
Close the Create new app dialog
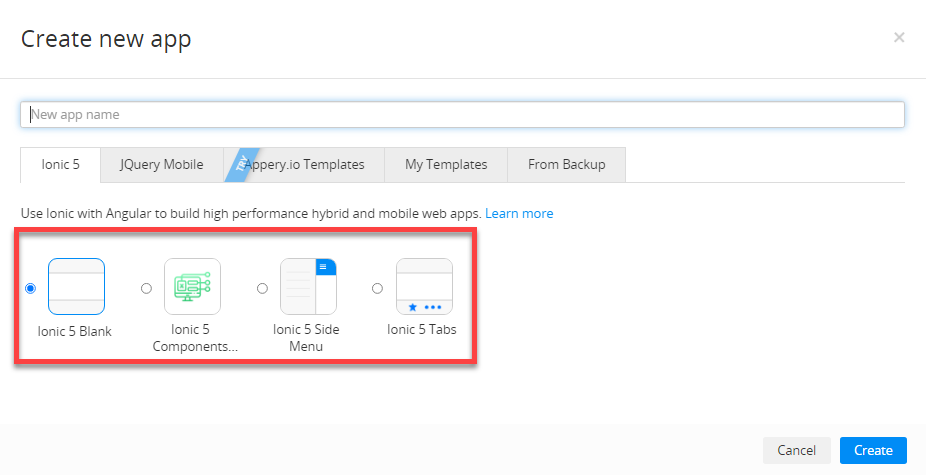click(899, 38)
